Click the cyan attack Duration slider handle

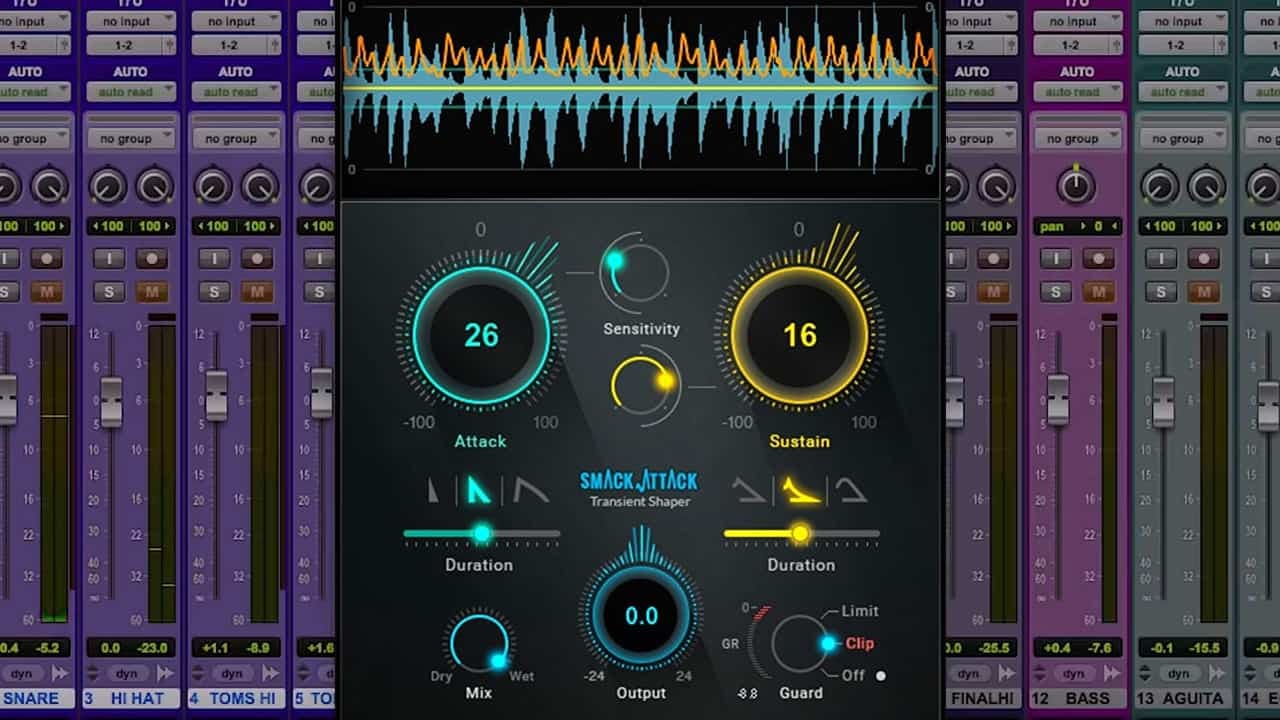[482, 534]
